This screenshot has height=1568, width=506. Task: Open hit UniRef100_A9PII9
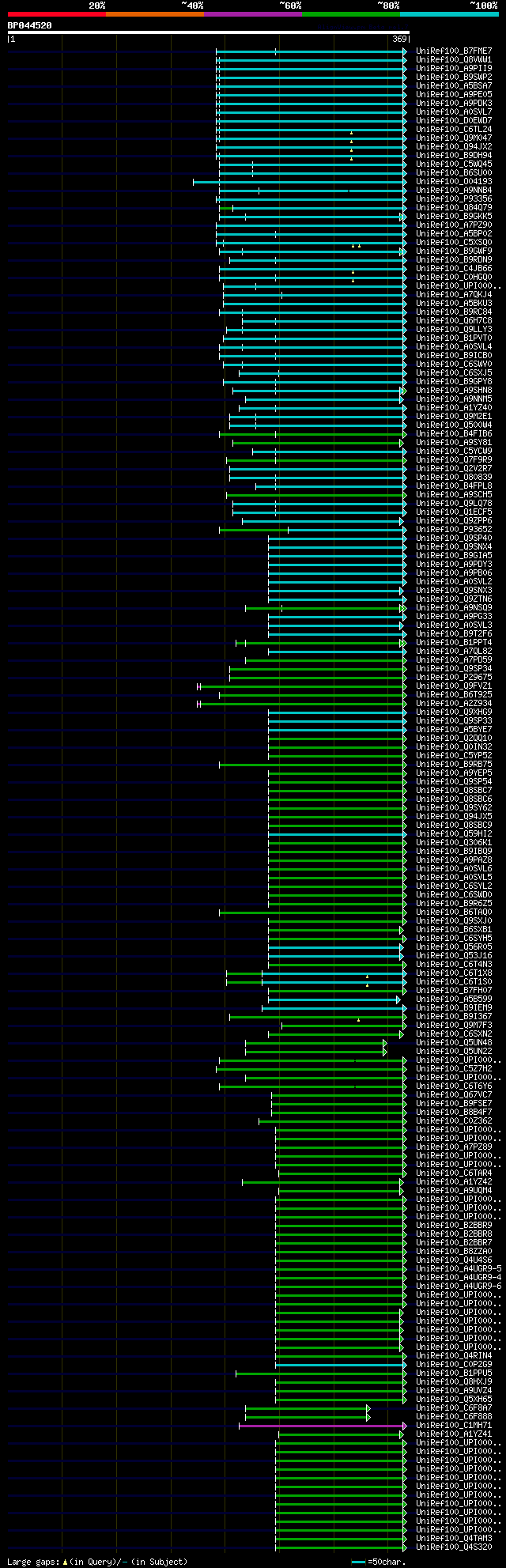pos(454,68)
